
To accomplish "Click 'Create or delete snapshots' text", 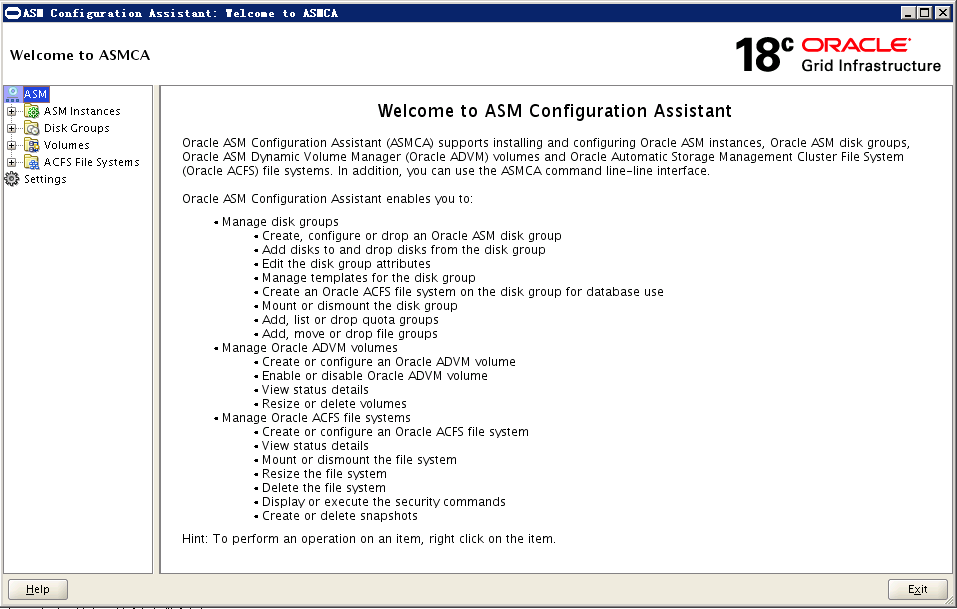I will (340, 516).
